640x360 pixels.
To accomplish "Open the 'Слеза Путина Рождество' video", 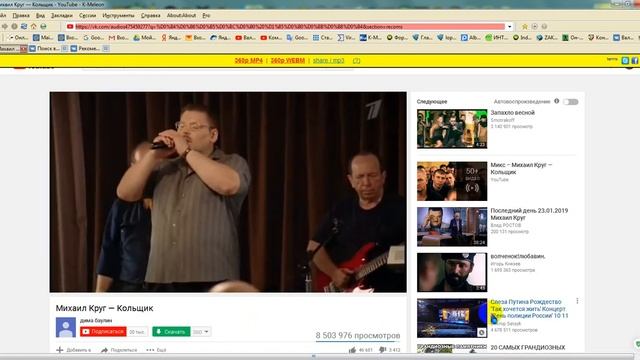I will coord(529,309).
